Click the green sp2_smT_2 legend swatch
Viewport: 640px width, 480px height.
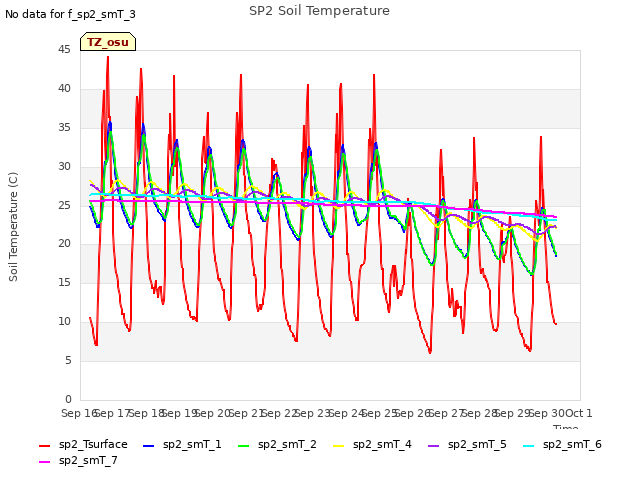(x=244, y=446)
